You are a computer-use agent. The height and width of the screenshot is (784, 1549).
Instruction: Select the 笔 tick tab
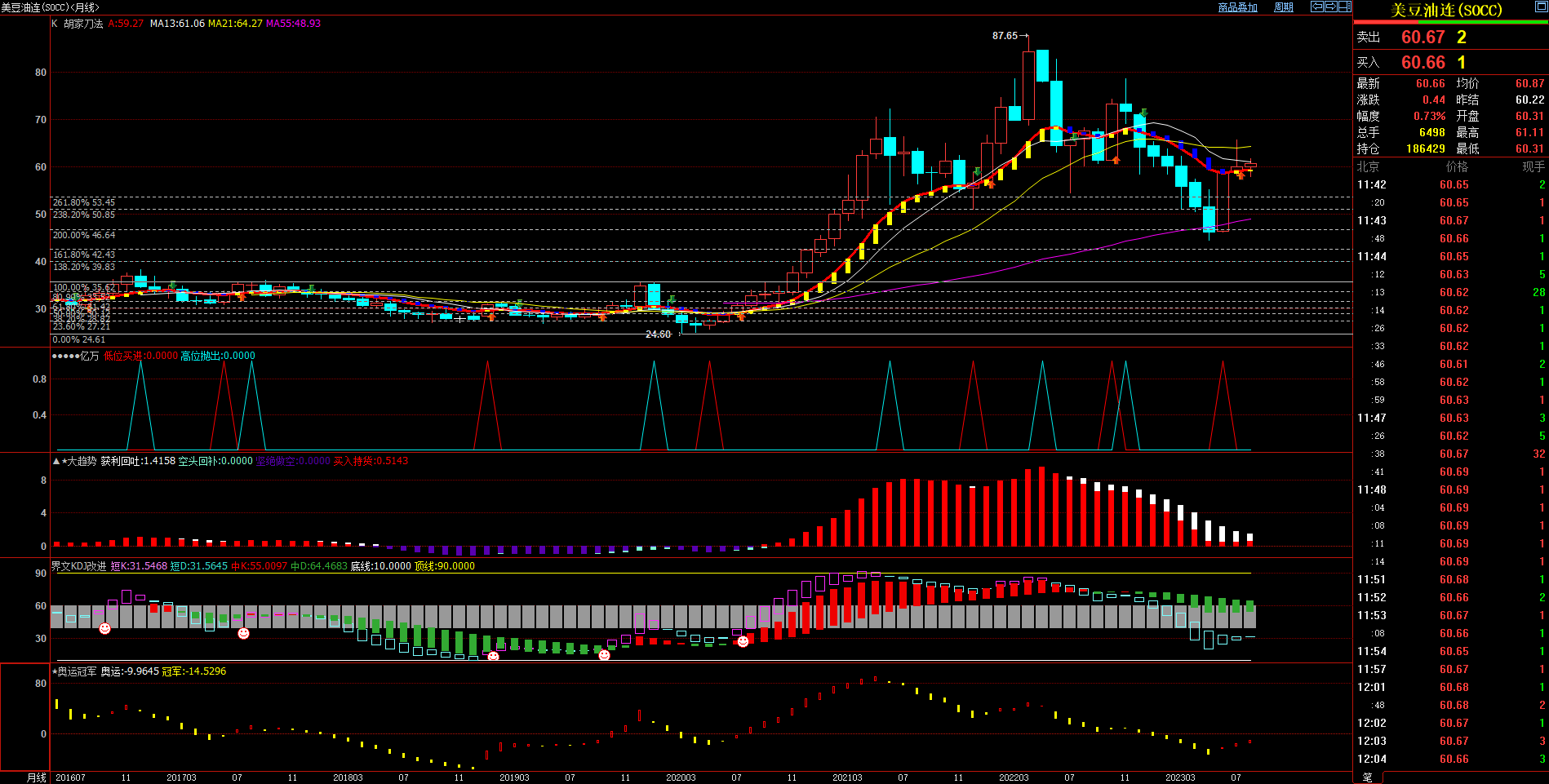1368,777
